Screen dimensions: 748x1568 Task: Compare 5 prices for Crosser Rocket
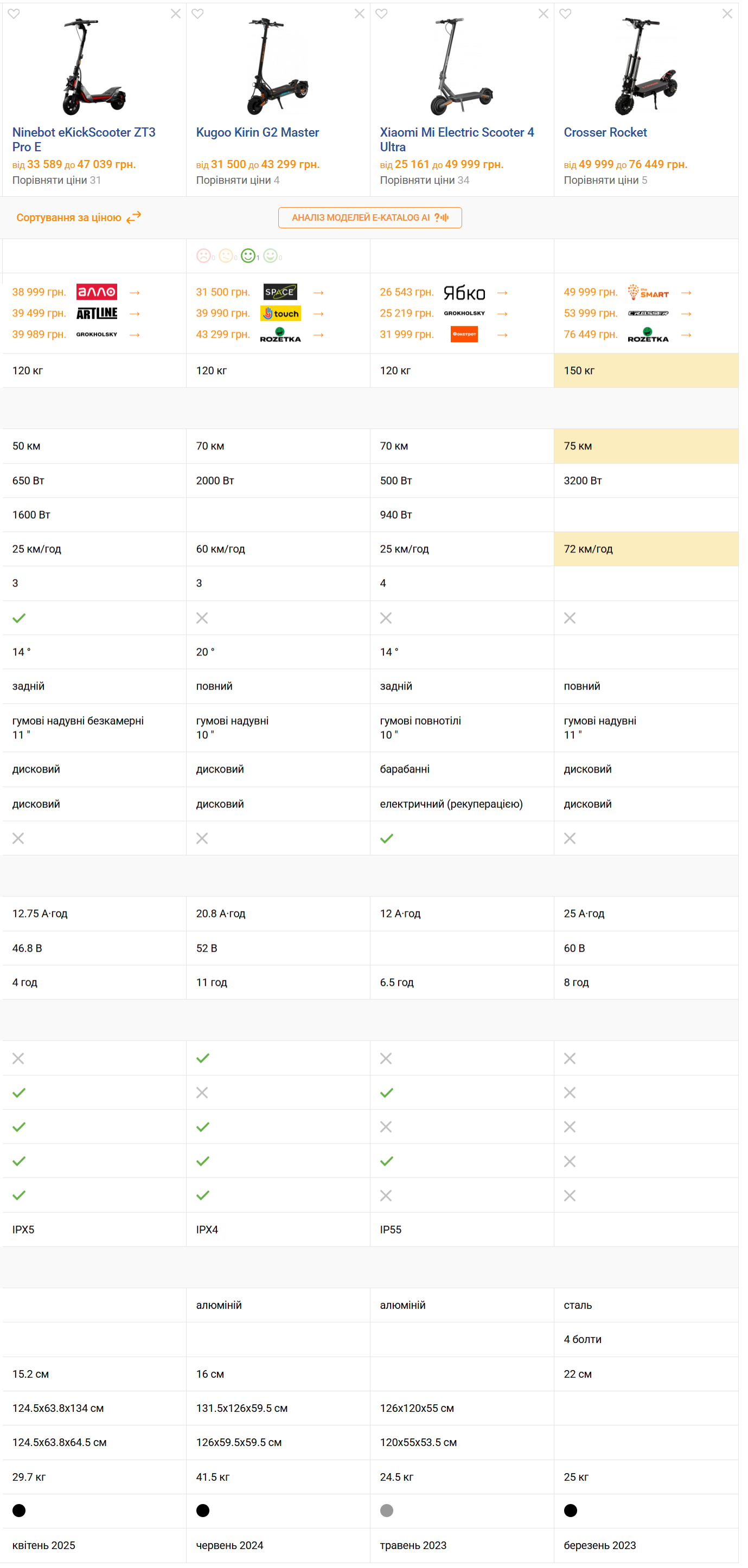coord(605,180)
